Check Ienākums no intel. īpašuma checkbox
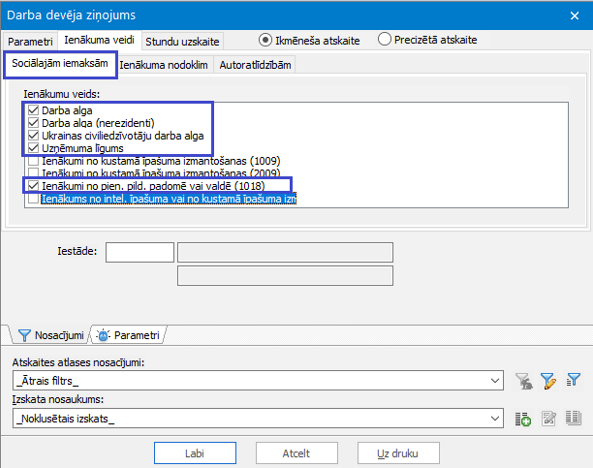Viewport: 593px width, 468px height. pyautogui.click(x=33, y=198)
